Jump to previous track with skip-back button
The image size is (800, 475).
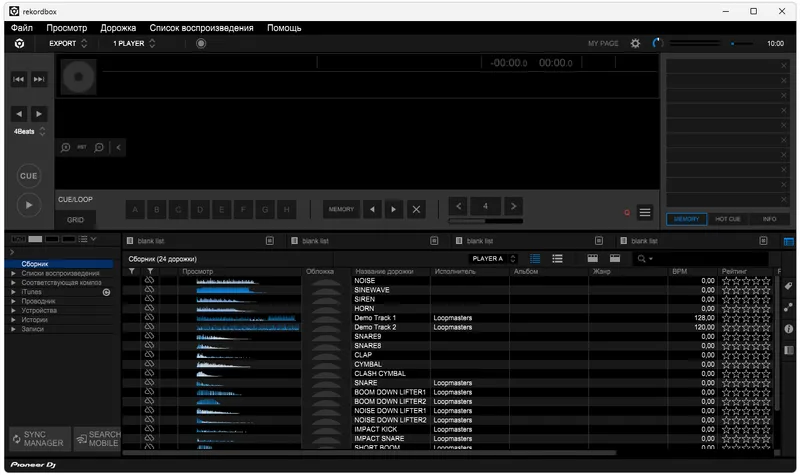pyautogui.click(x=18, y=79)
